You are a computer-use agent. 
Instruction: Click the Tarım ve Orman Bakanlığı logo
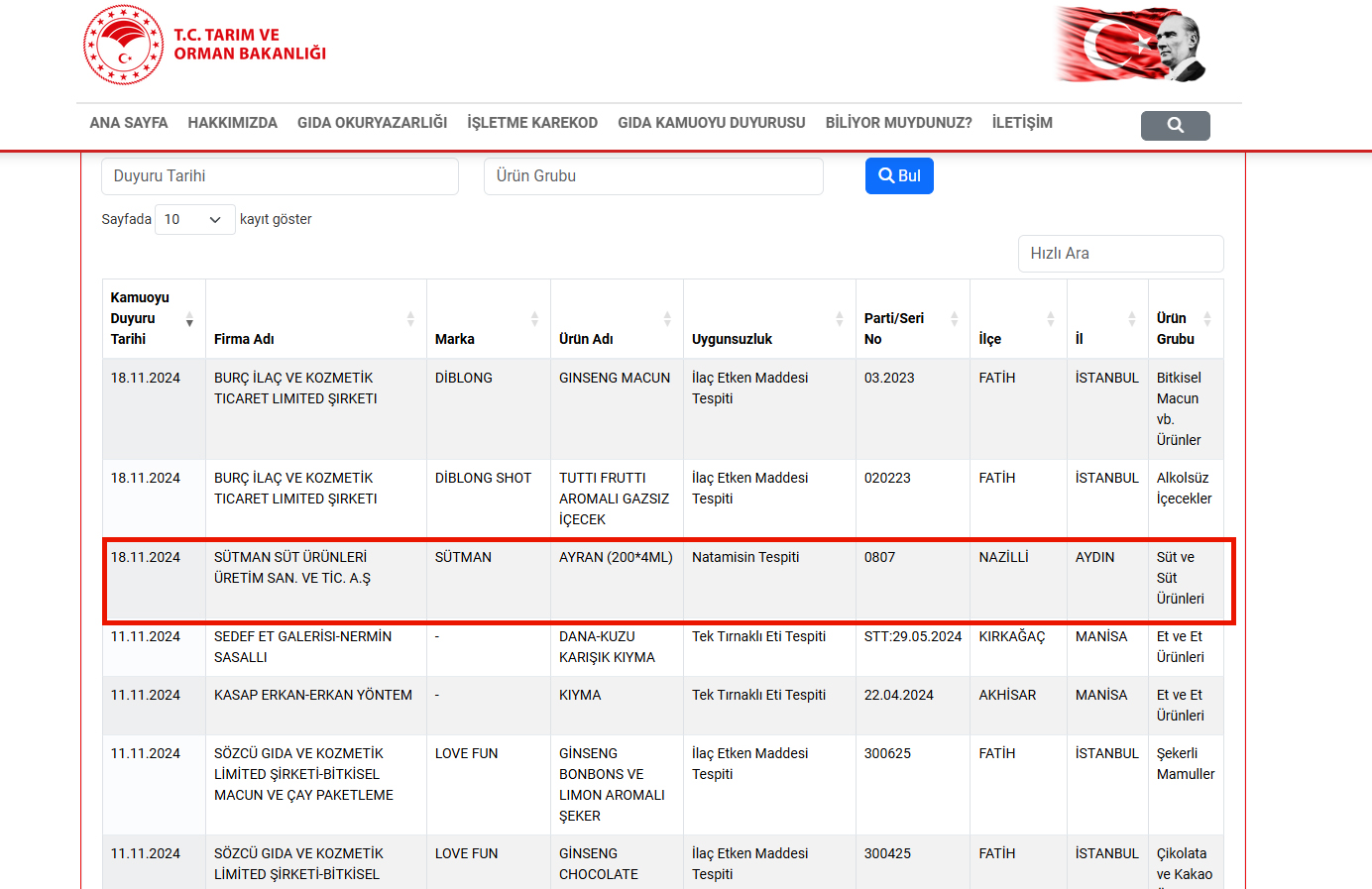point(205,45)
